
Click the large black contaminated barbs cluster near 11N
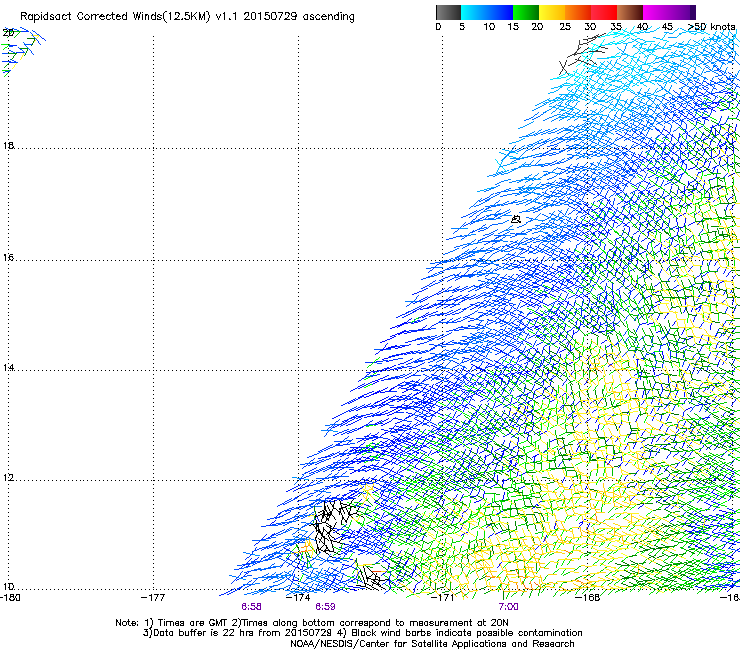(x=334, y=525)
